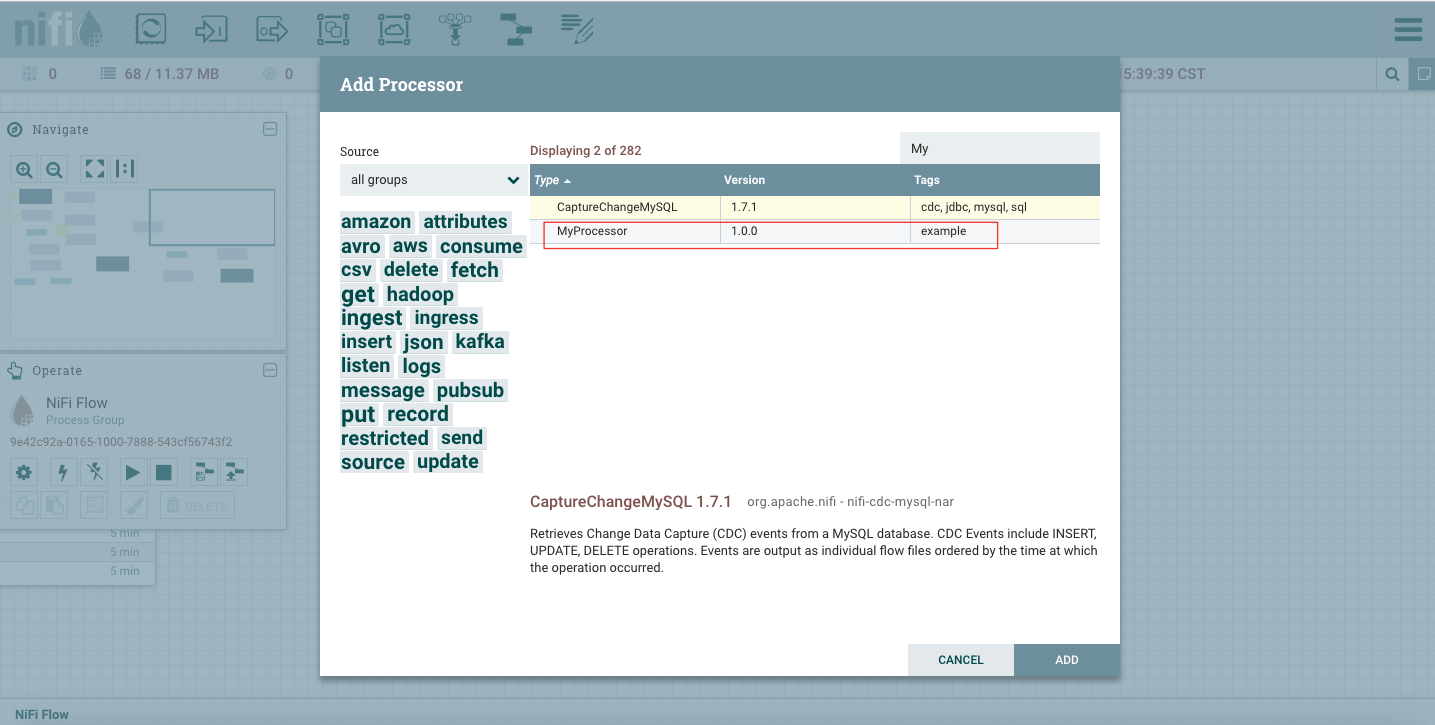The image size is (1435, 725).
Task: Open the search magnifier icon
Action: pos(1392,74)
